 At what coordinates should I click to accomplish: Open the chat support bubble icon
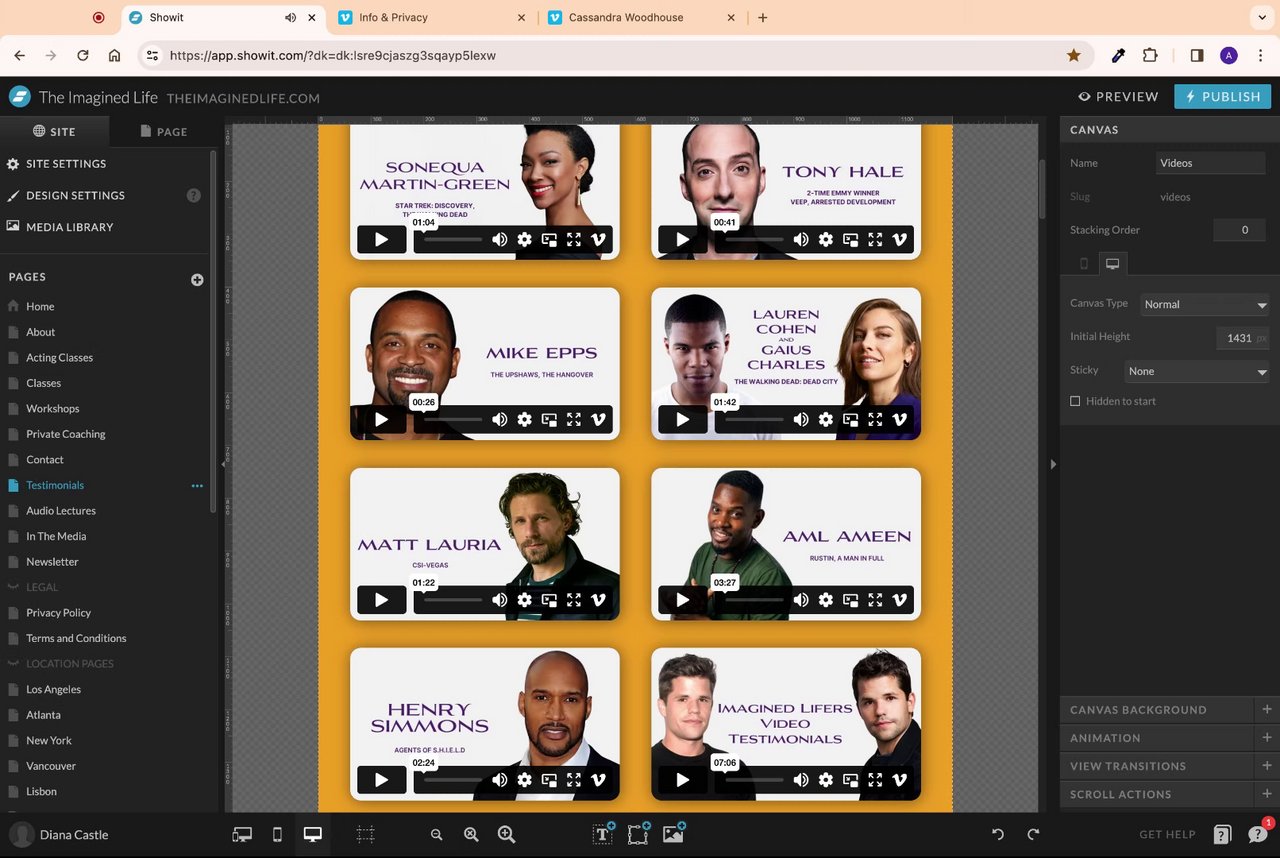click(1258, 835)
